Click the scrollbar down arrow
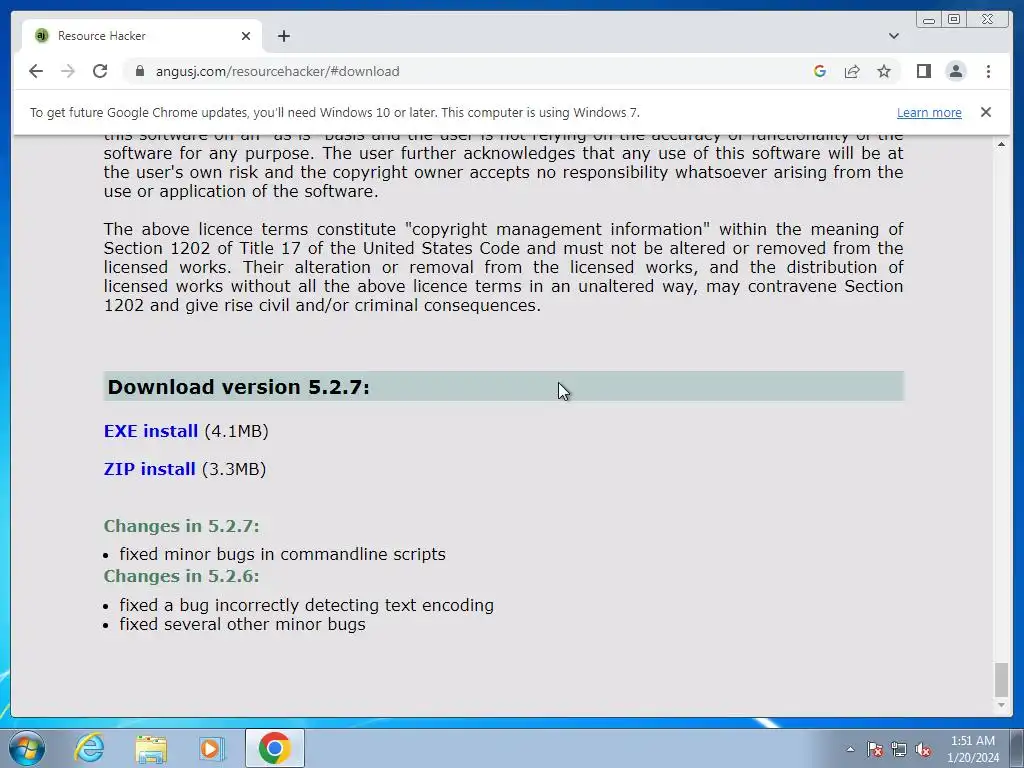The height and width of the screenshot is (768, 1024). (1001, 705)
